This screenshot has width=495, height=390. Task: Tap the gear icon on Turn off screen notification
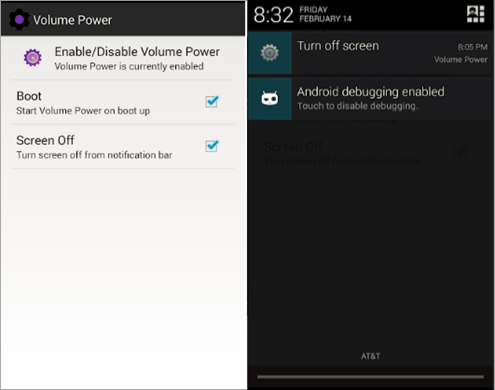pyautogui.click(x=269, y=53)
